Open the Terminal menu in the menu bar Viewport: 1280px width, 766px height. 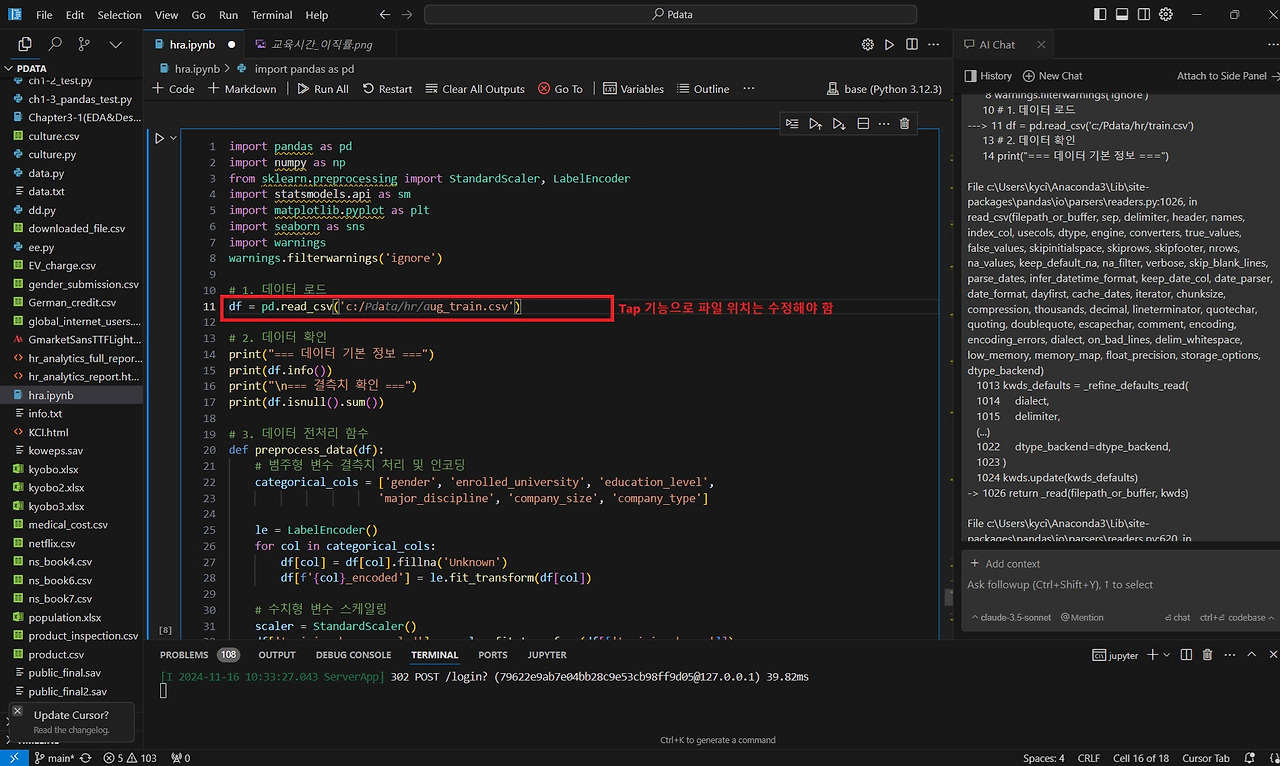coord(271,15)
